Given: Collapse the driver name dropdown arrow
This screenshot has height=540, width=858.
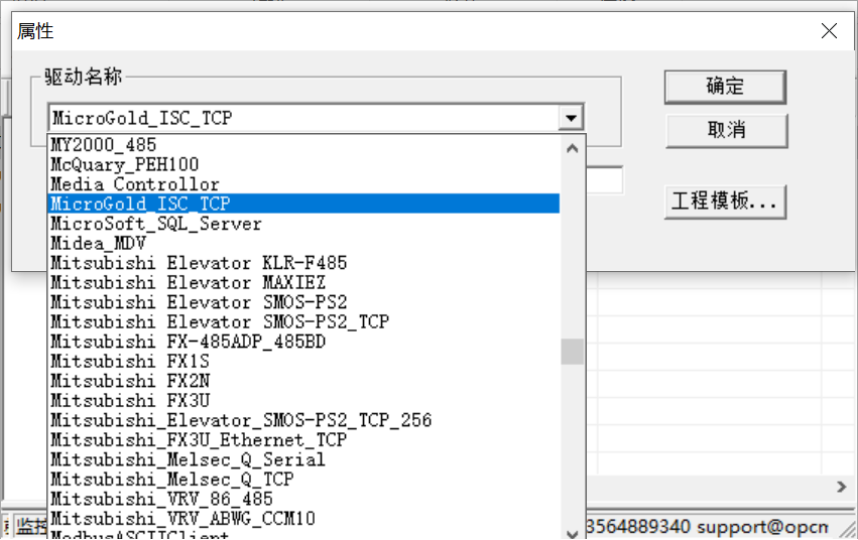Looking at the screenshot, I should point(571,118).
